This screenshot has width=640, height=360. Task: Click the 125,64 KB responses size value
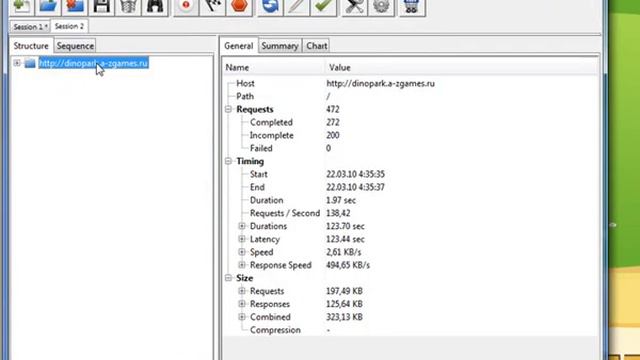(344, 304)
